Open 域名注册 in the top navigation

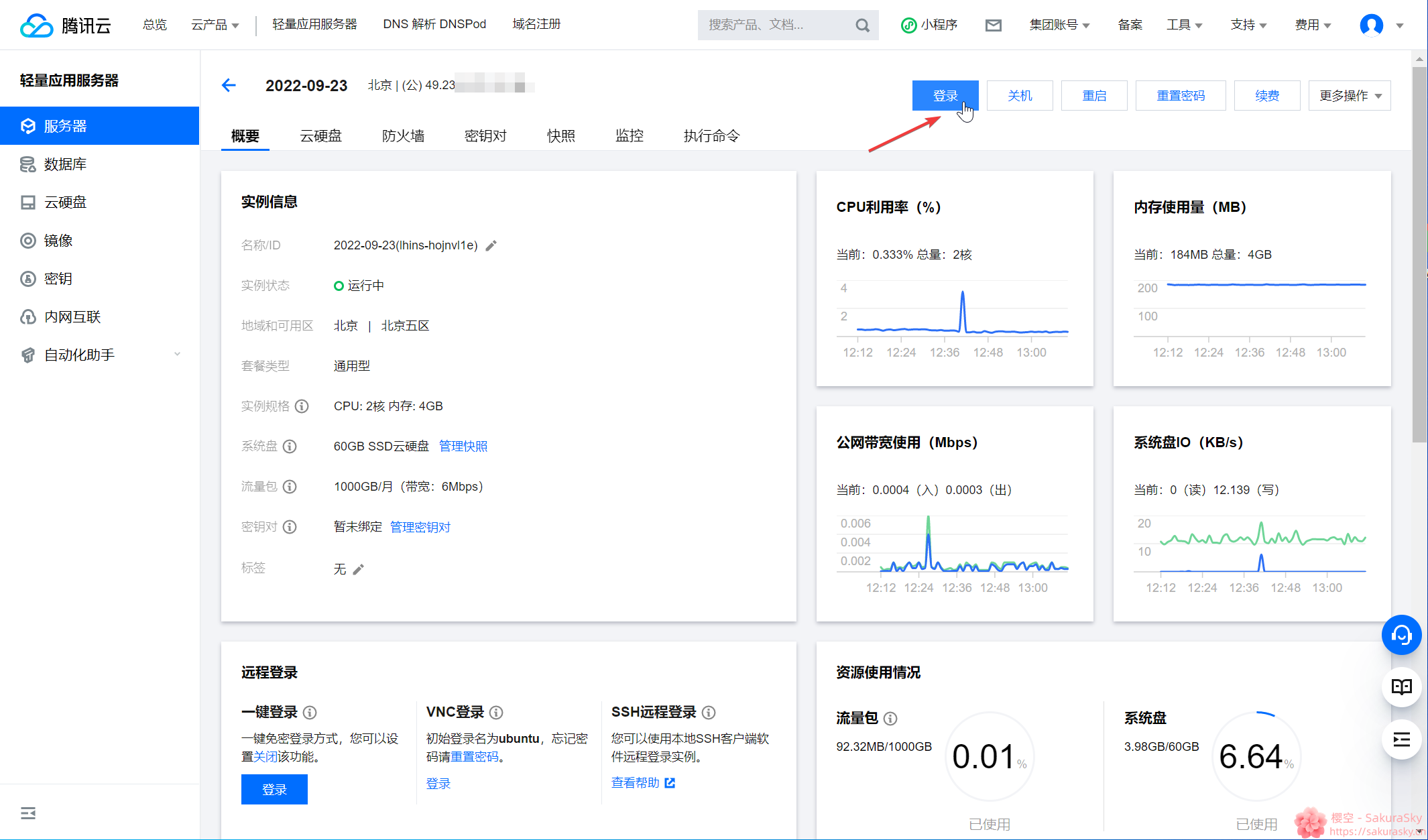click(536, 25)
